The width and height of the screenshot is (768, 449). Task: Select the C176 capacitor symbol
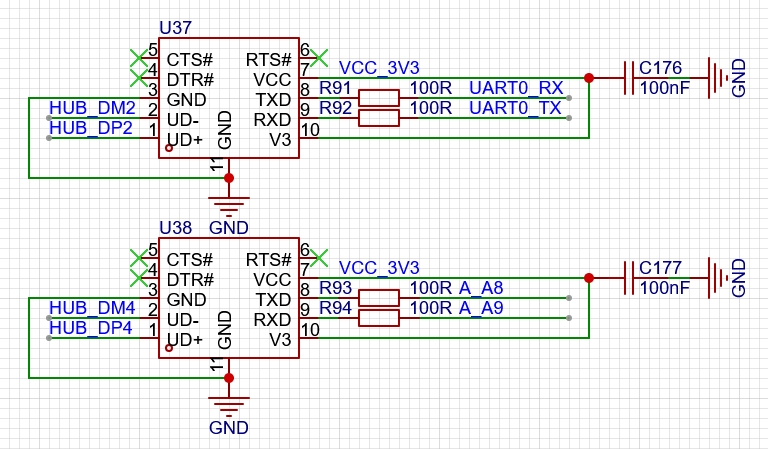point(630,77)
